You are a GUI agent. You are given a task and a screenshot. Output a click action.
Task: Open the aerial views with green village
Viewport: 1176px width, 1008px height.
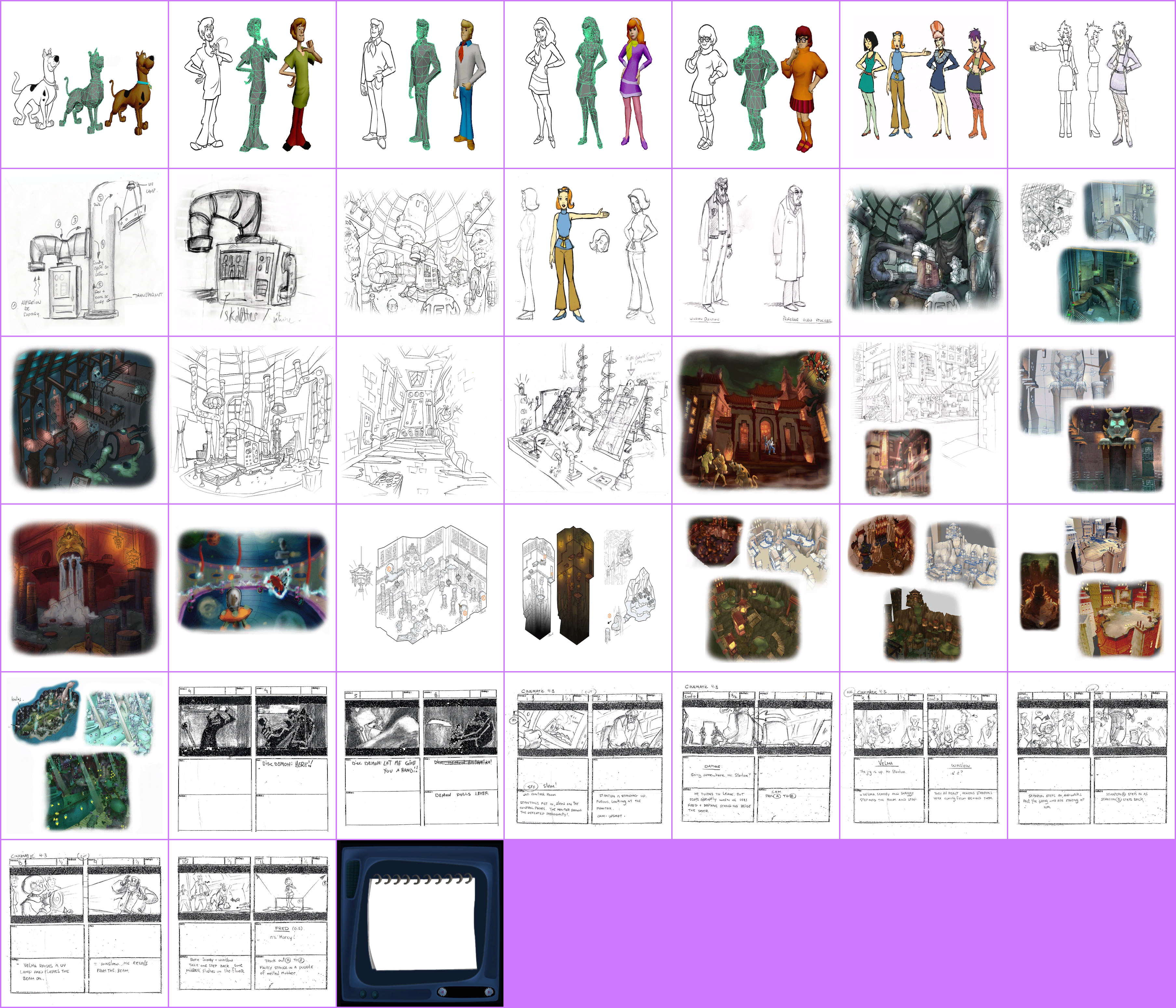[x=756, y=588]
